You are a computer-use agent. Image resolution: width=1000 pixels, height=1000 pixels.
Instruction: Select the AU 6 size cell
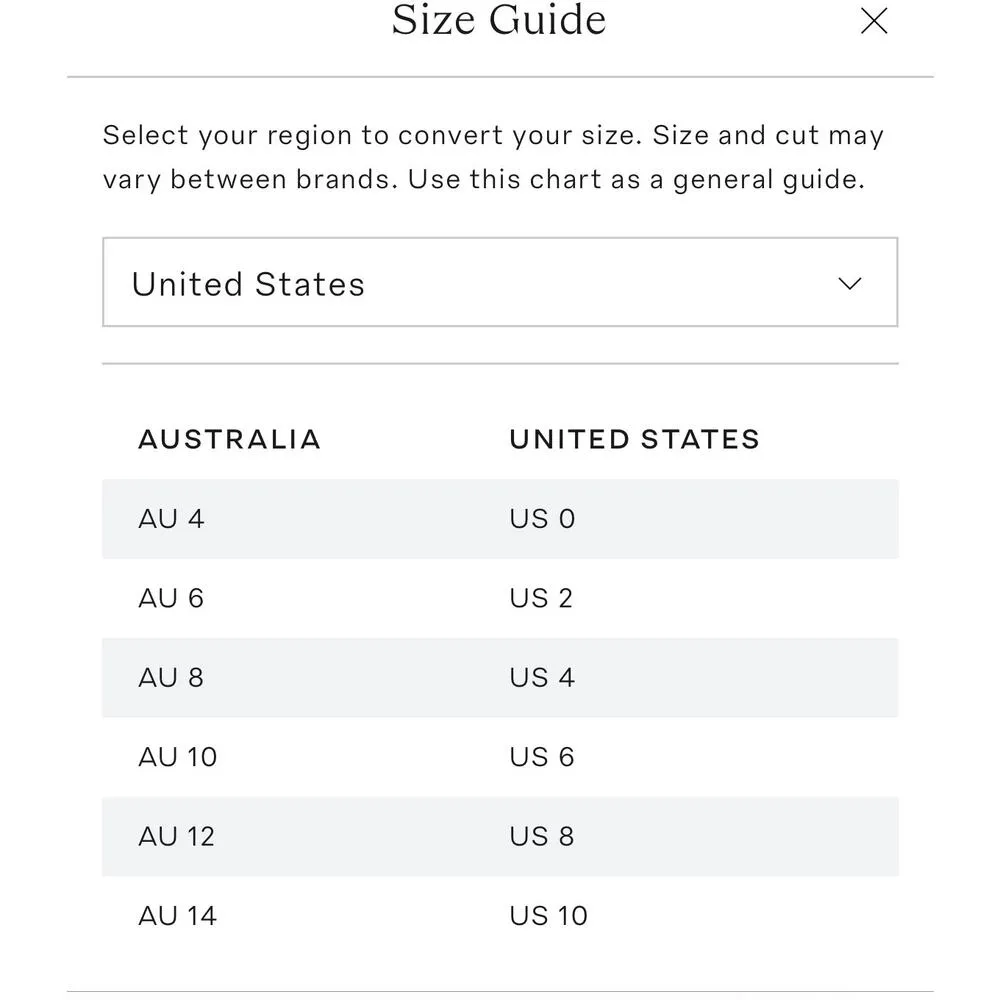click(171, 598)
